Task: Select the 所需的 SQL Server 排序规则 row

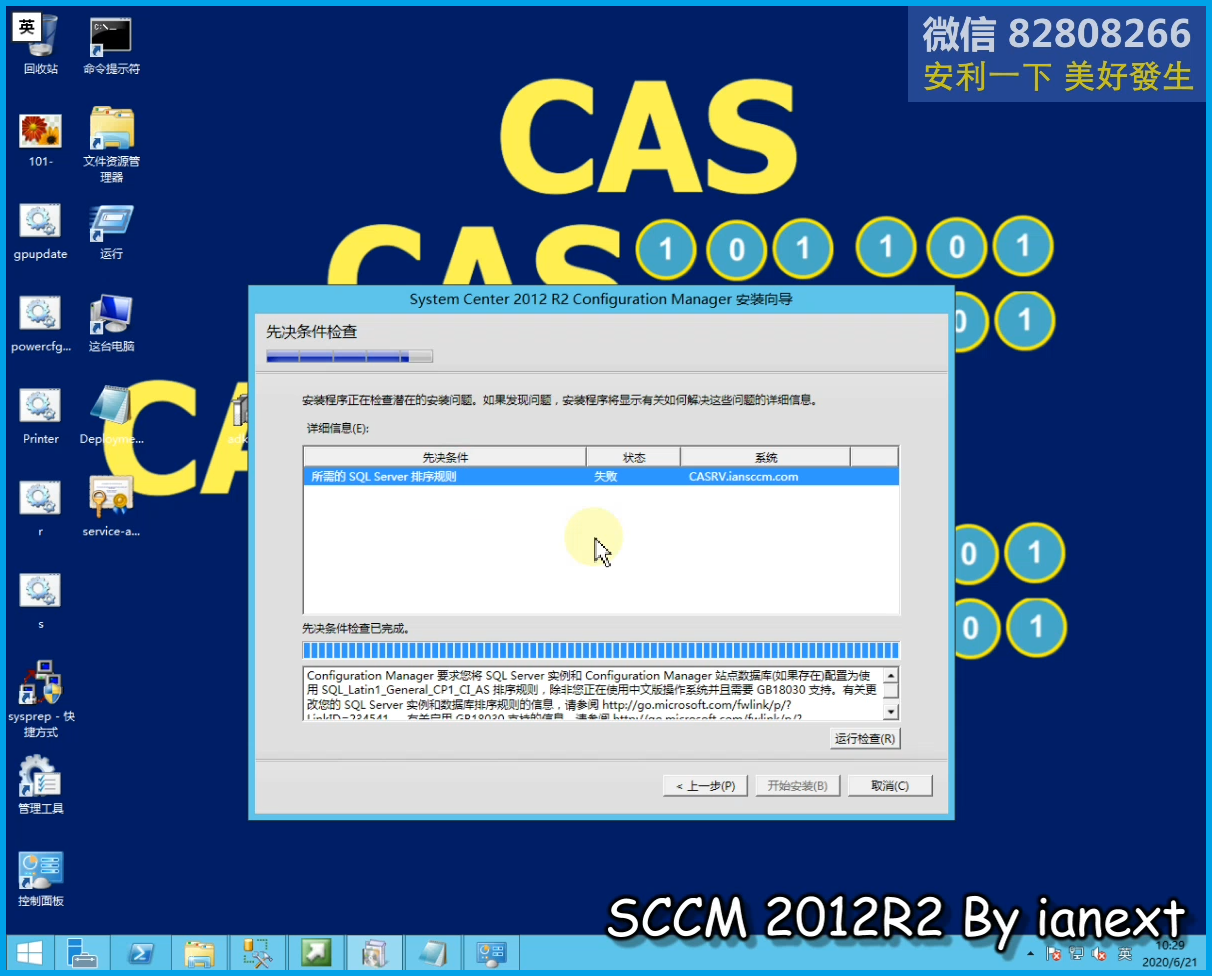Action: pyautogui.click(x=601, y=477)
